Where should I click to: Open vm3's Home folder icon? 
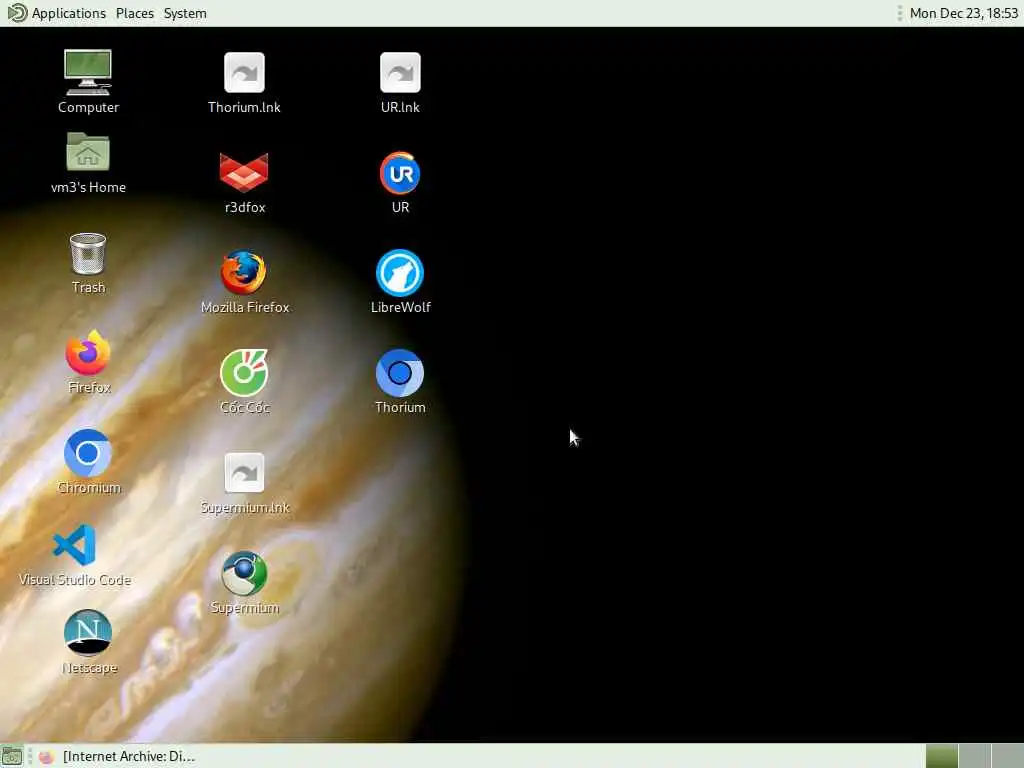point(88,152)
